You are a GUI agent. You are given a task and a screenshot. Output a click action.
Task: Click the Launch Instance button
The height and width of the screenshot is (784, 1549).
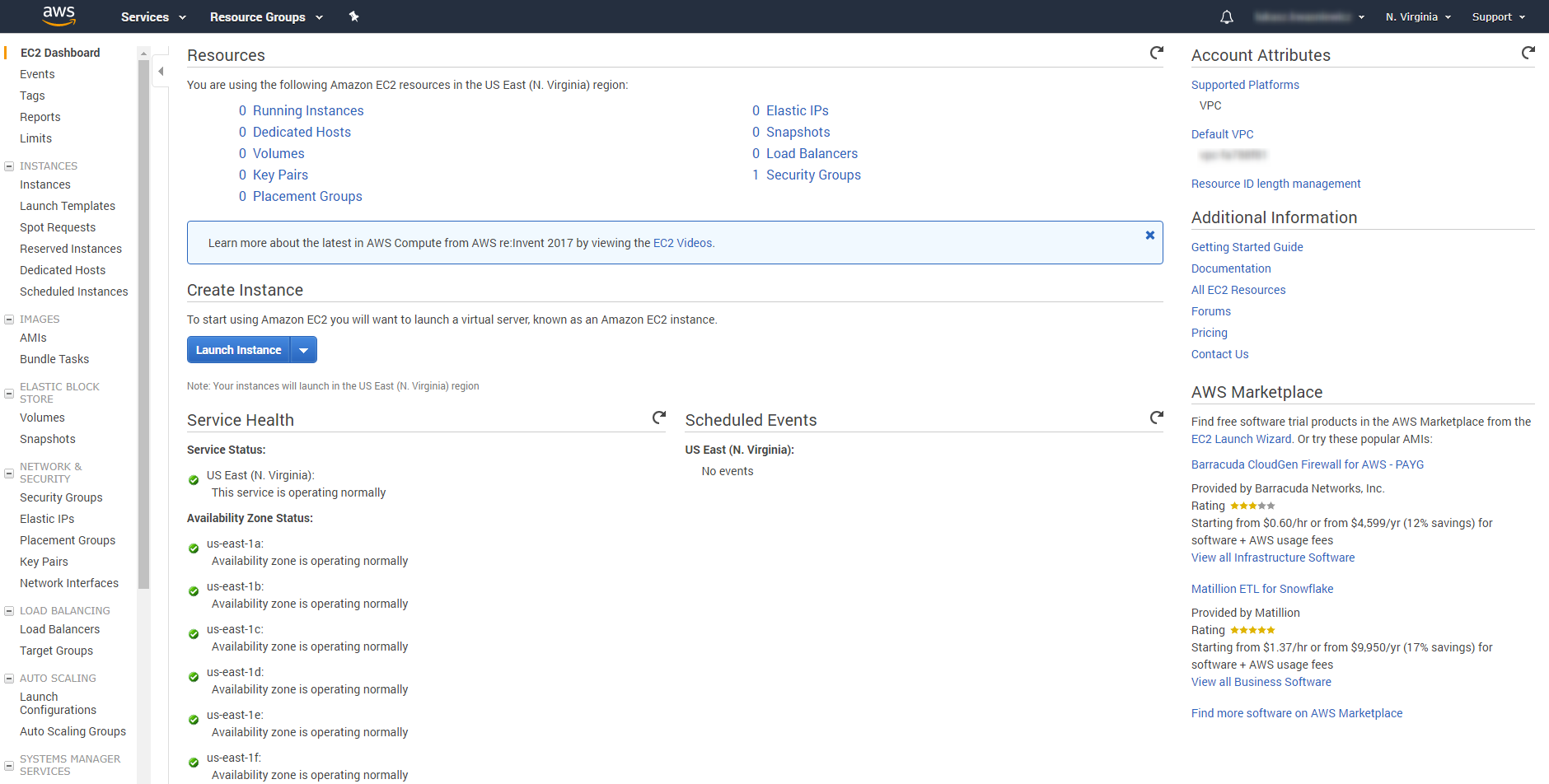(238, 350)
